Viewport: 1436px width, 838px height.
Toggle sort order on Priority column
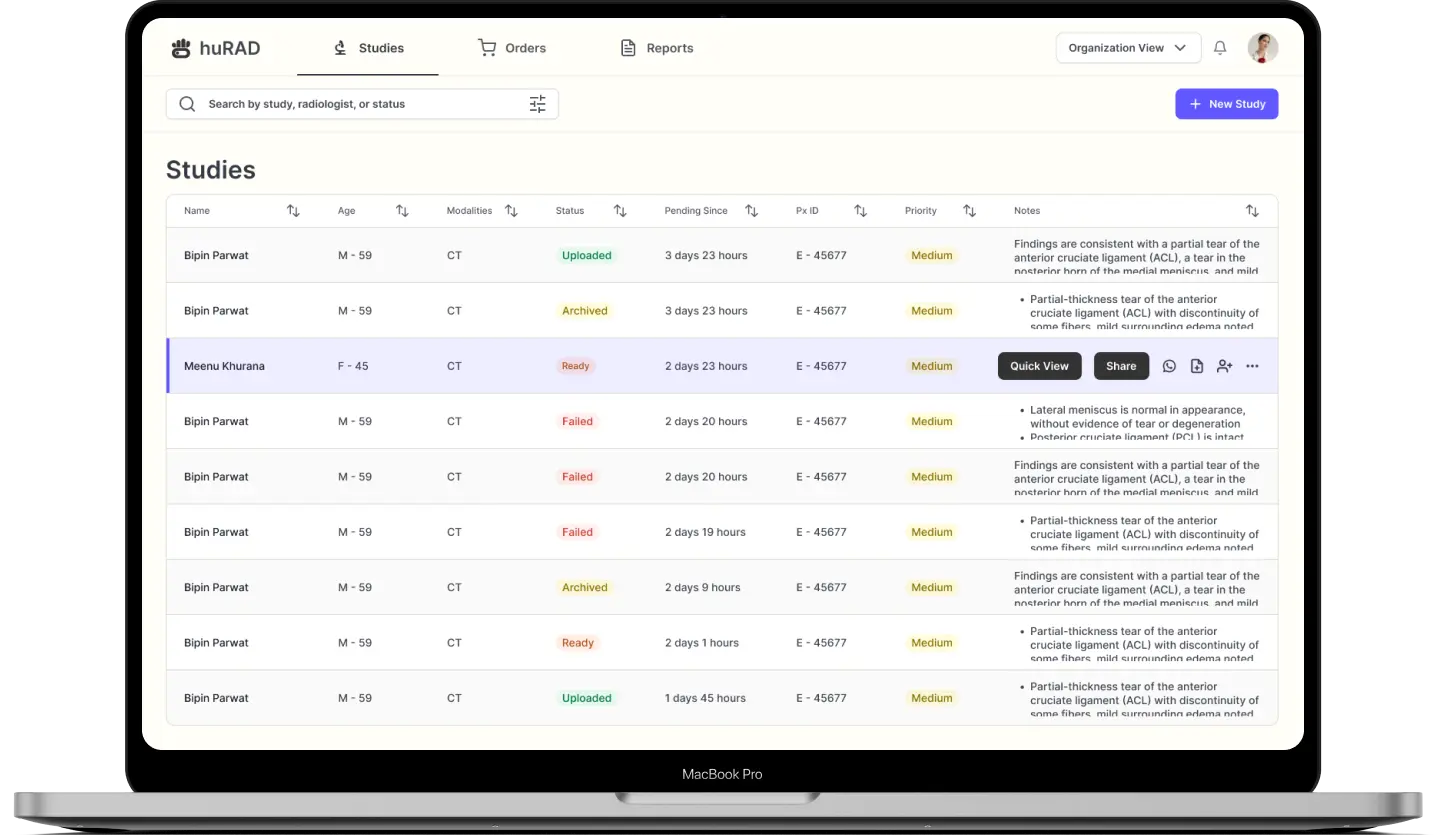pos(969,211)
